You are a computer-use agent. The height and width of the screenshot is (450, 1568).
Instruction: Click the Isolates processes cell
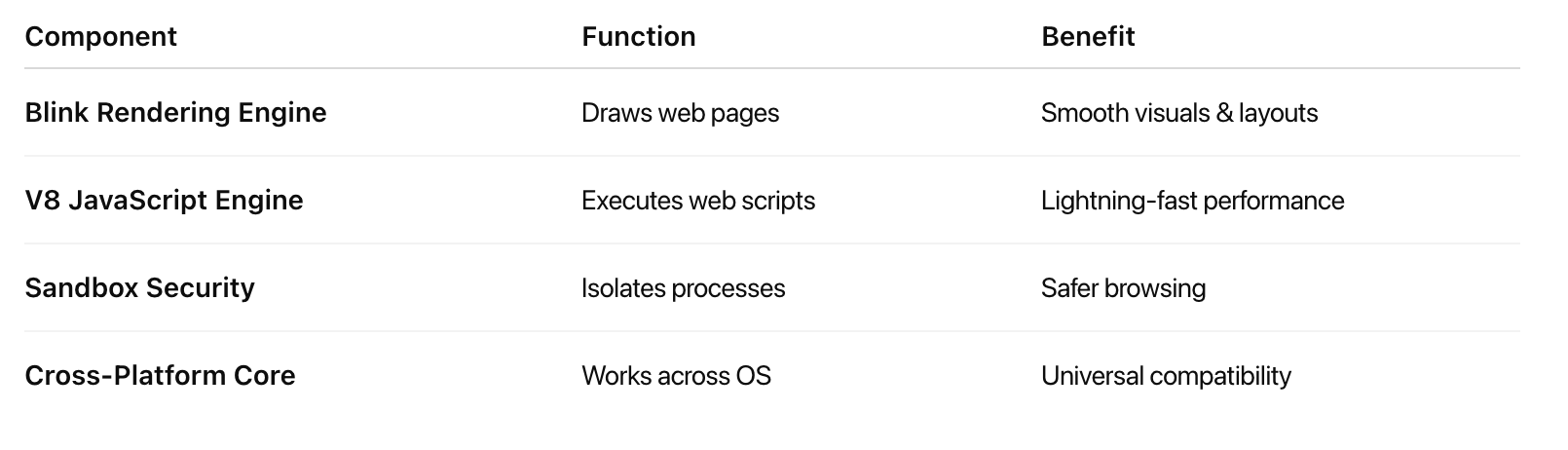(x=683, y=288)
